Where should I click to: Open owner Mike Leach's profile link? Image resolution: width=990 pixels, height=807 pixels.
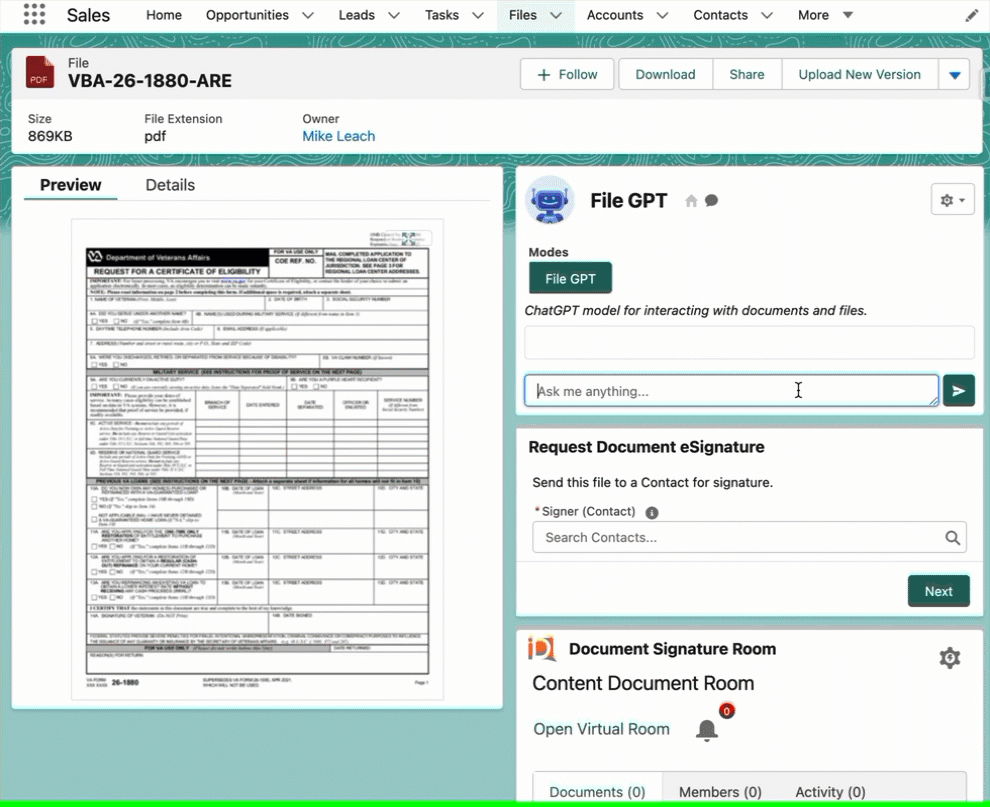(338, 136)
